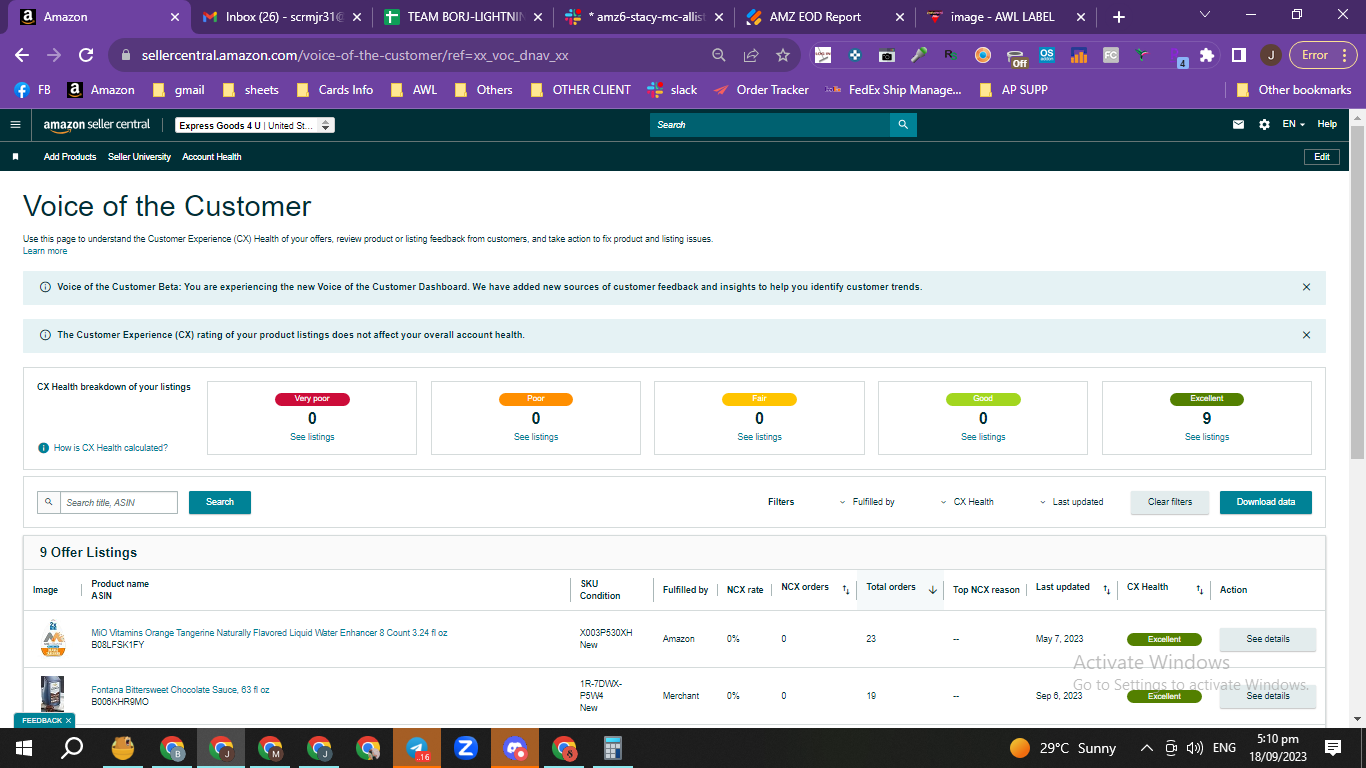Open Account Health in the navigation bar
This screenshot has width=1366, height=768.
[212, 157]
